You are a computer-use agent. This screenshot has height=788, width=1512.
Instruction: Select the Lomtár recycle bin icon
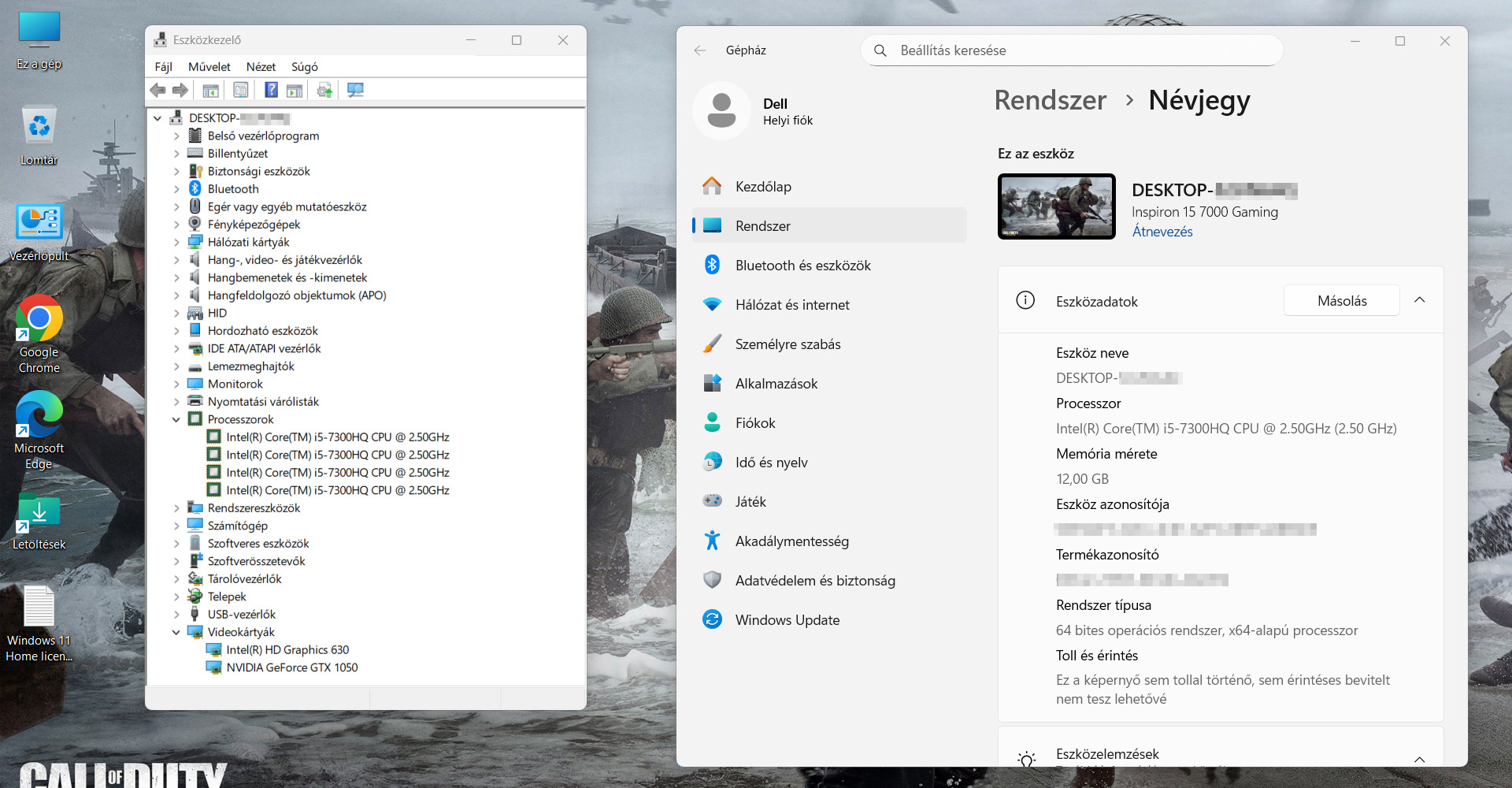click(x=39, y=136)
